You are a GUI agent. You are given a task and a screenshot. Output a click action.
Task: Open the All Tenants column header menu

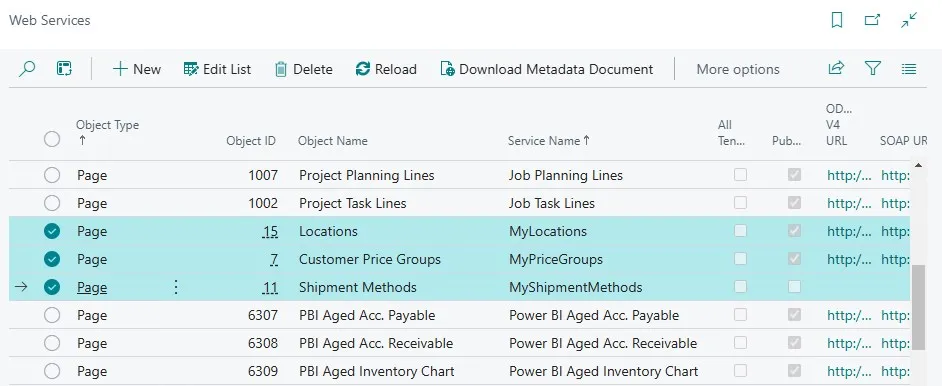pos(731,133)
